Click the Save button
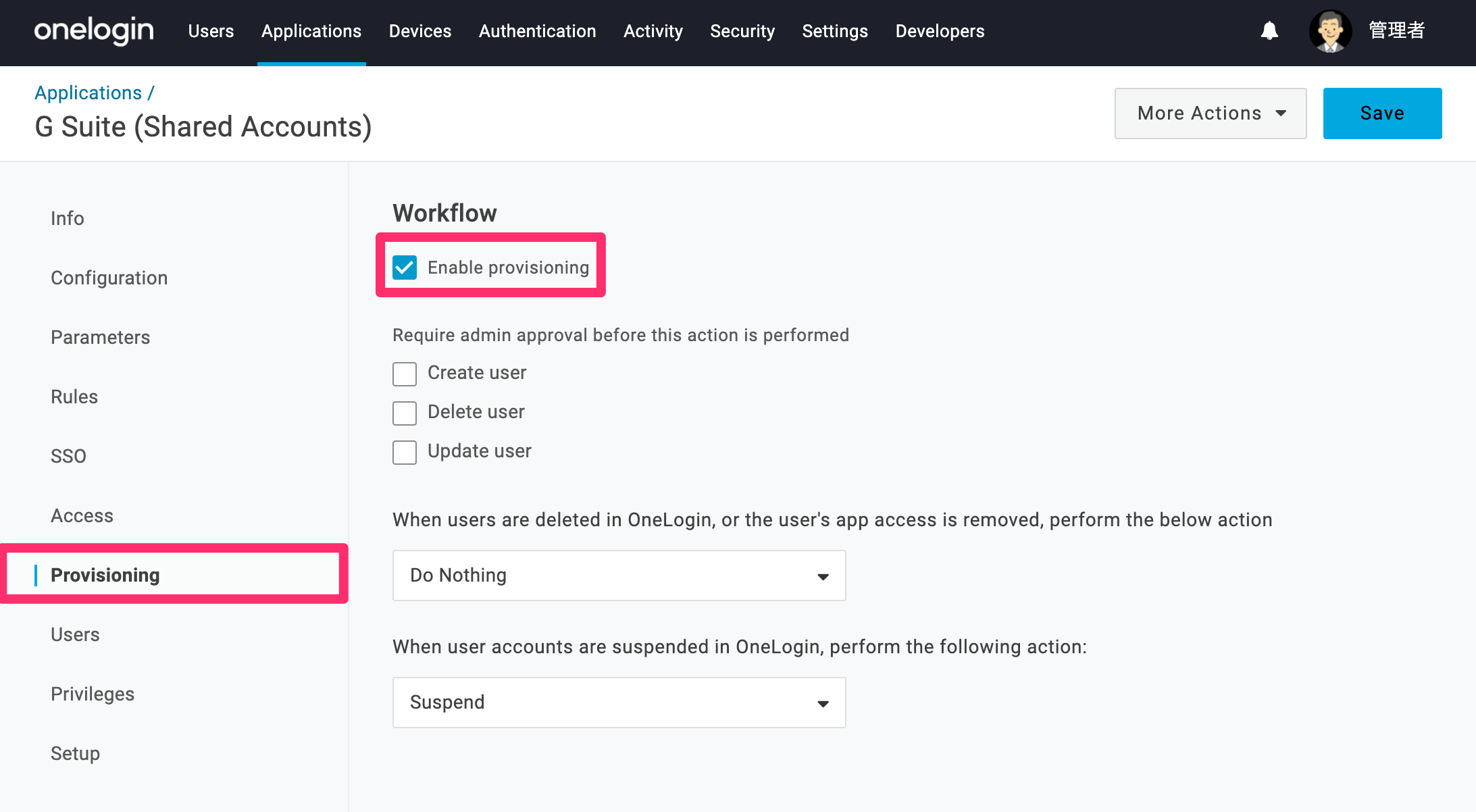This screenshot has width=1476, height=812. coord(1382,113)
